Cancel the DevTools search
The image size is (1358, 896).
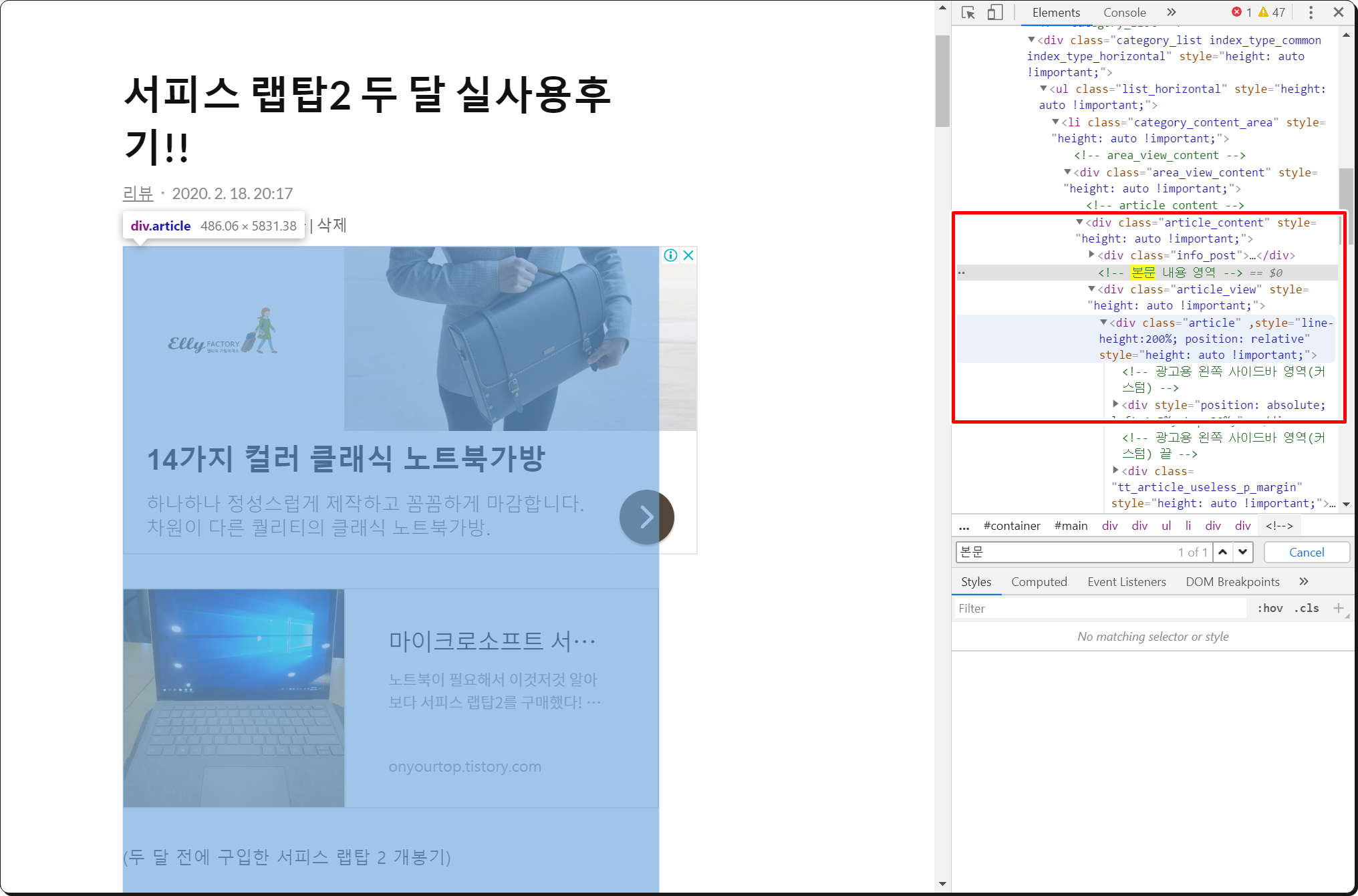coord(1306,553)
